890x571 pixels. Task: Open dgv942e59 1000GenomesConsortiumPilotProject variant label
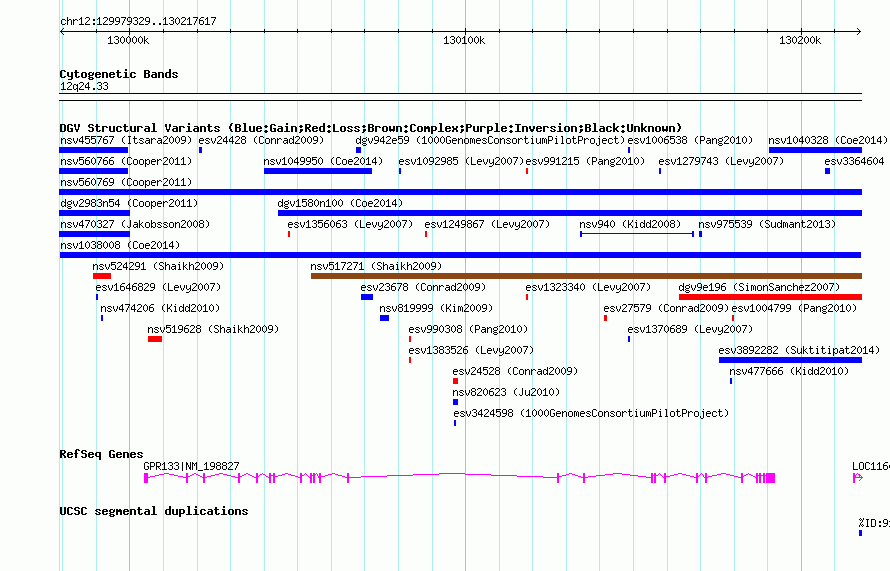490,140
